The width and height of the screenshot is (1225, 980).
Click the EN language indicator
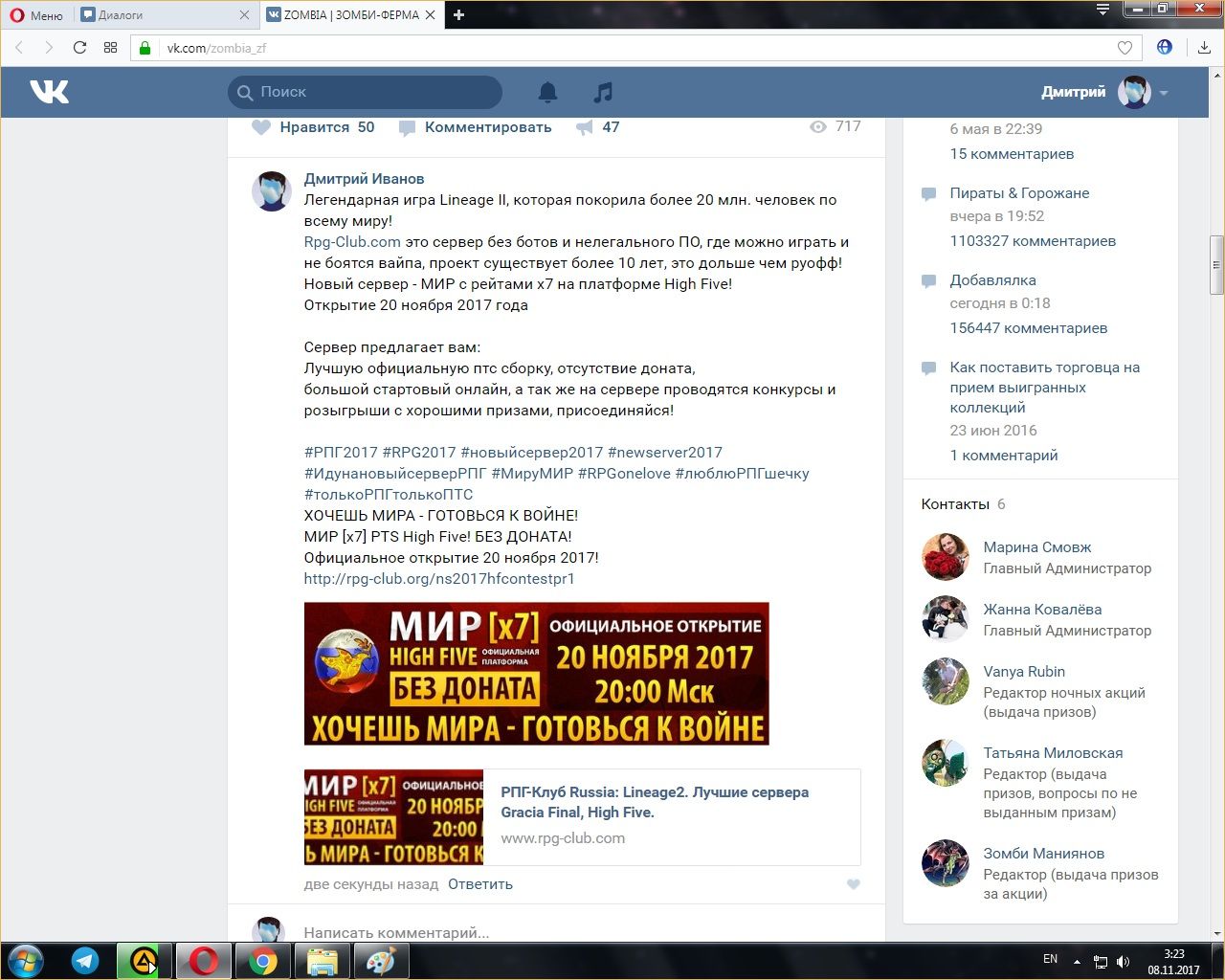pos(1050,959)
